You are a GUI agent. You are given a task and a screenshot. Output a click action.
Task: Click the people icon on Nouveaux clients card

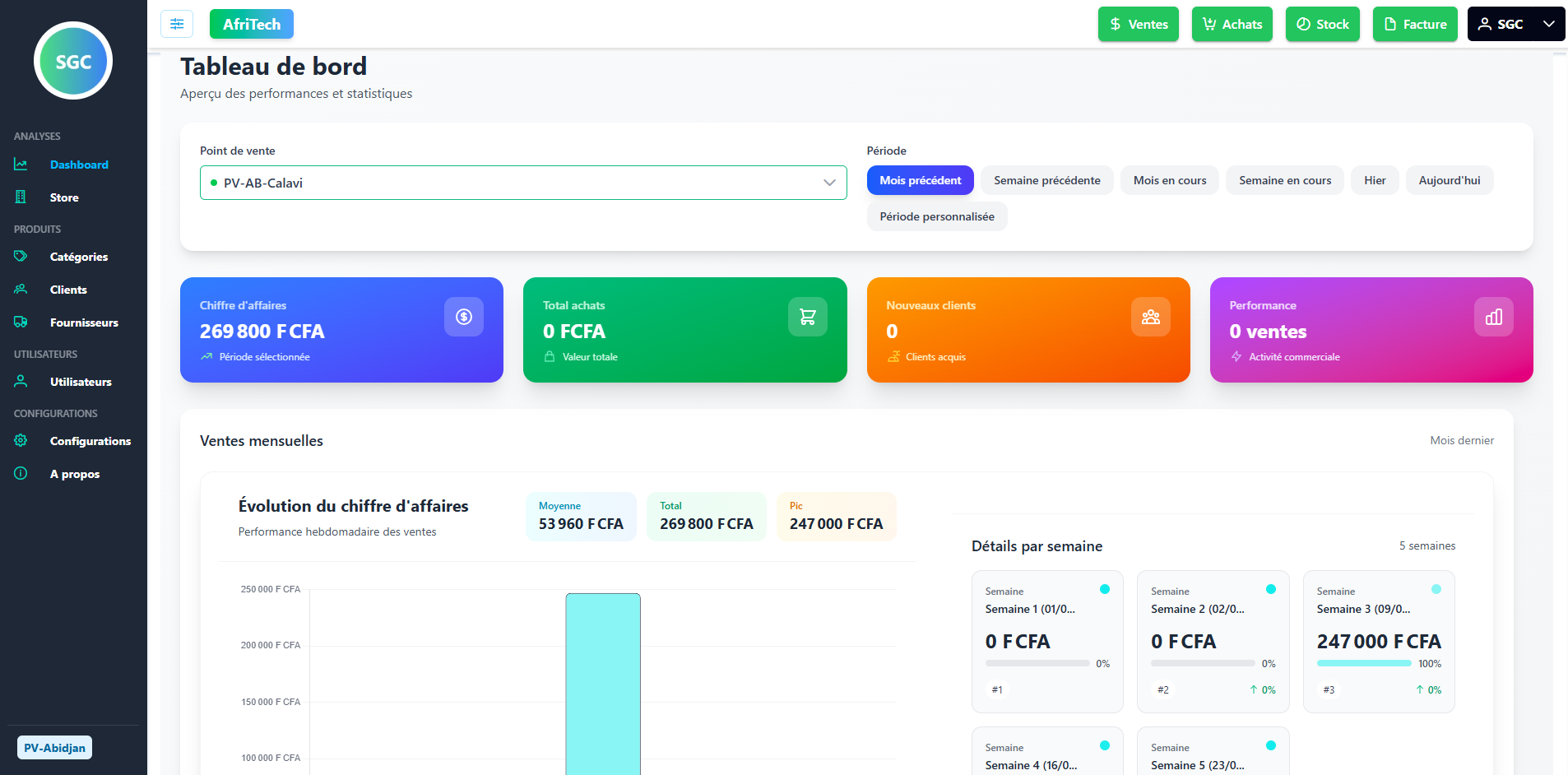1151,317
